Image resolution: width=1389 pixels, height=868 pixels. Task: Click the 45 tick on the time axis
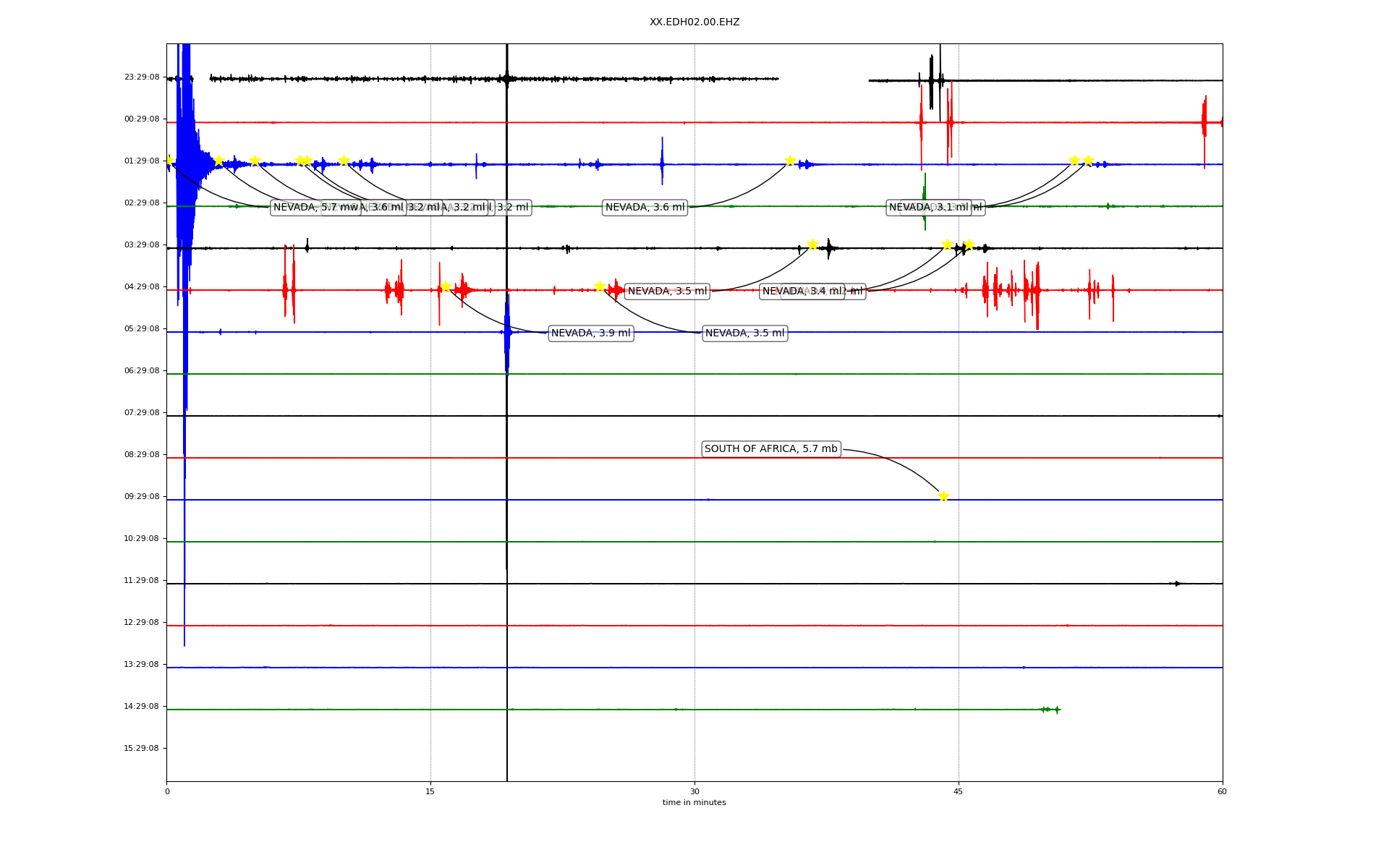[x=959, y=792]
